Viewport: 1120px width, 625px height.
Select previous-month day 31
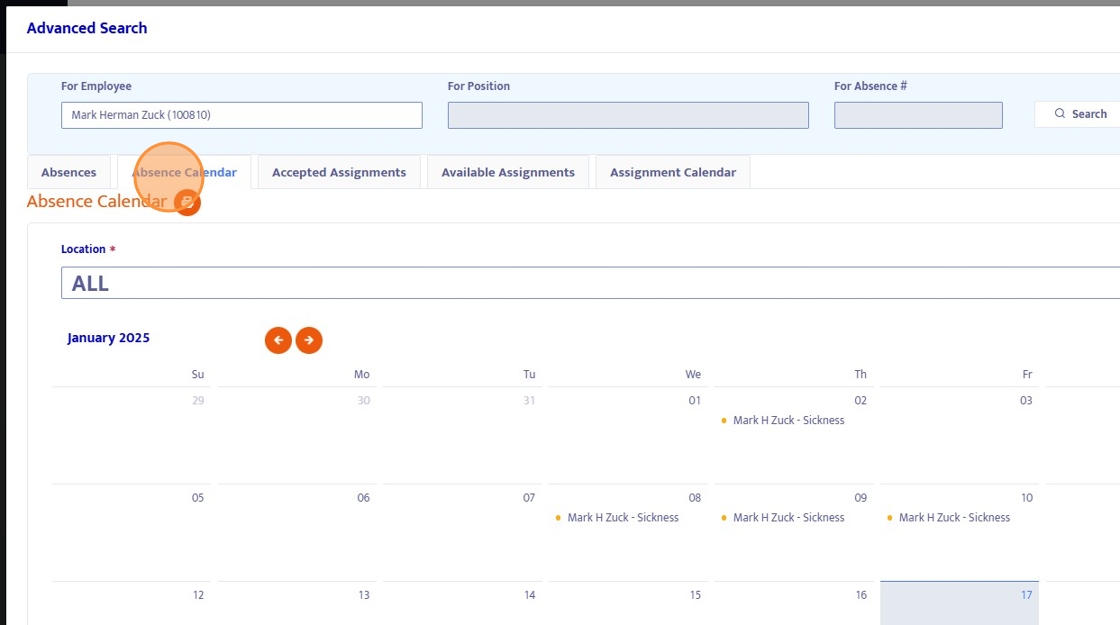pyautogui.click(x=529, y=400)
